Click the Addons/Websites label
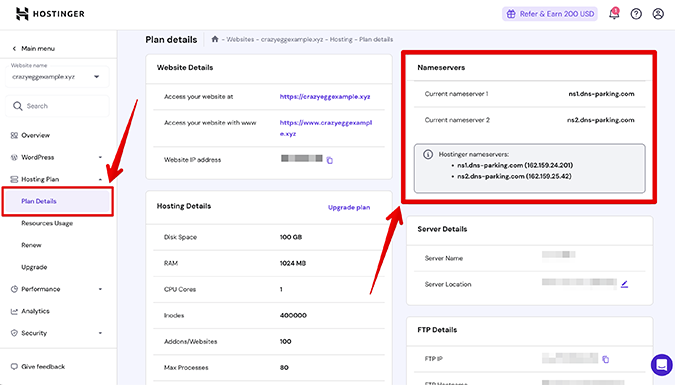Viewport: 675px width, 385px height. (x=190, y=342)
